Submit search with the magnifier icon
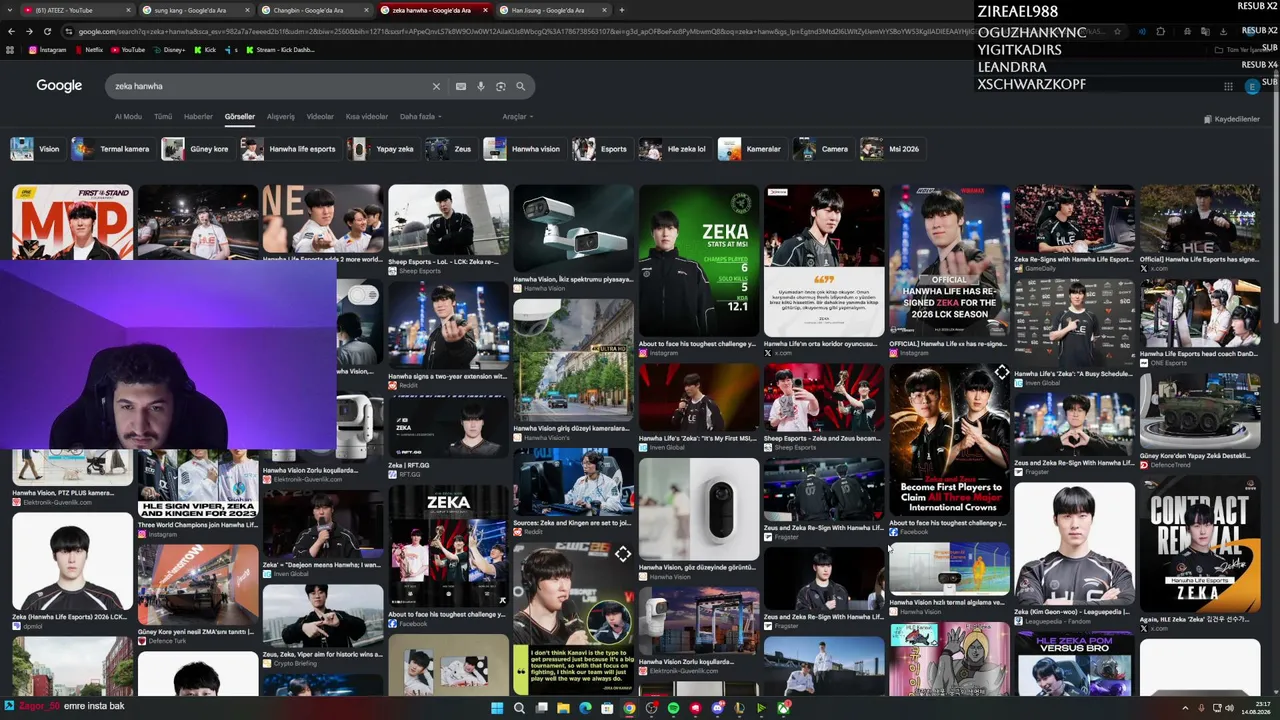 point(521,87)
